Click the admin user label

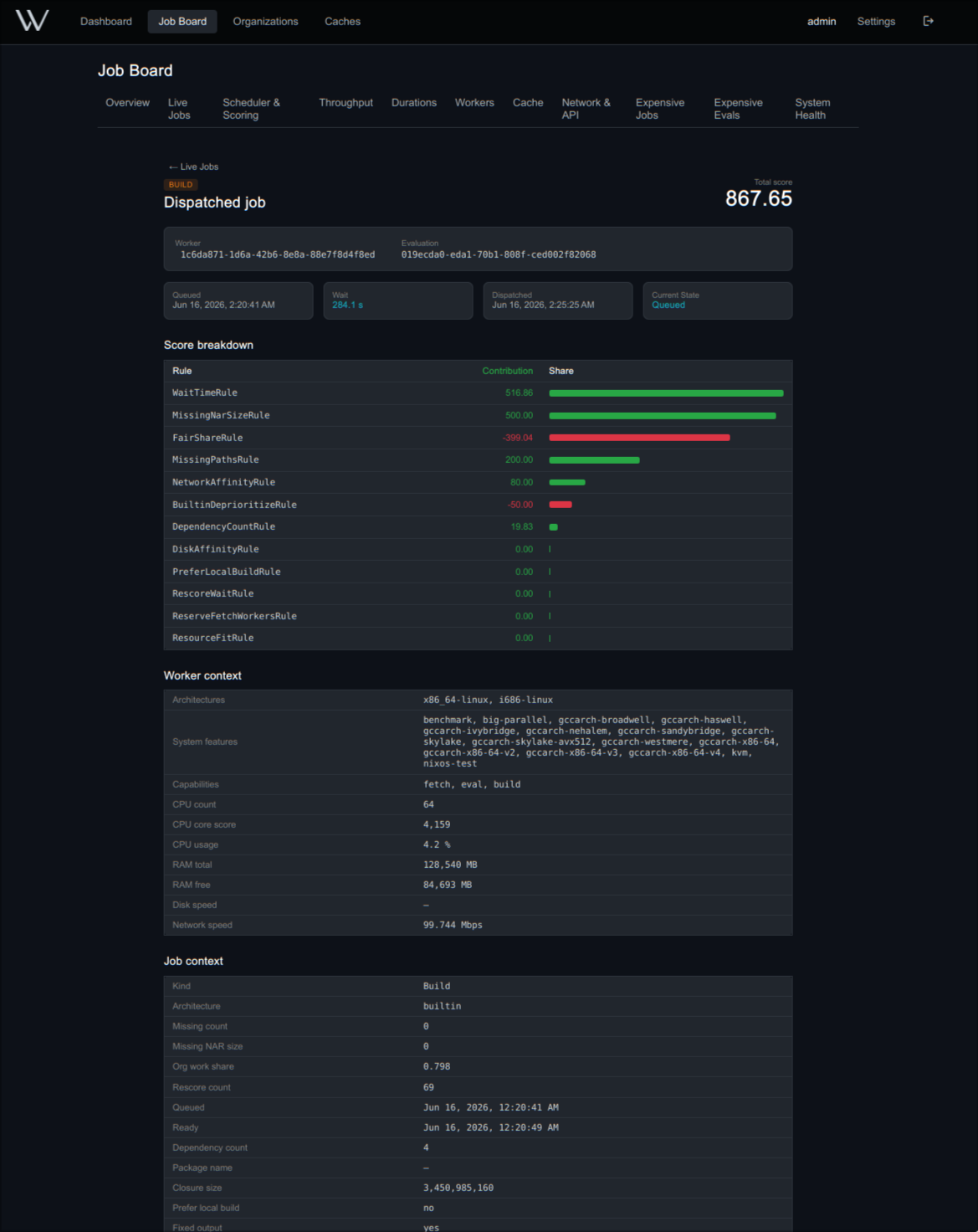(x=822, y=22)
